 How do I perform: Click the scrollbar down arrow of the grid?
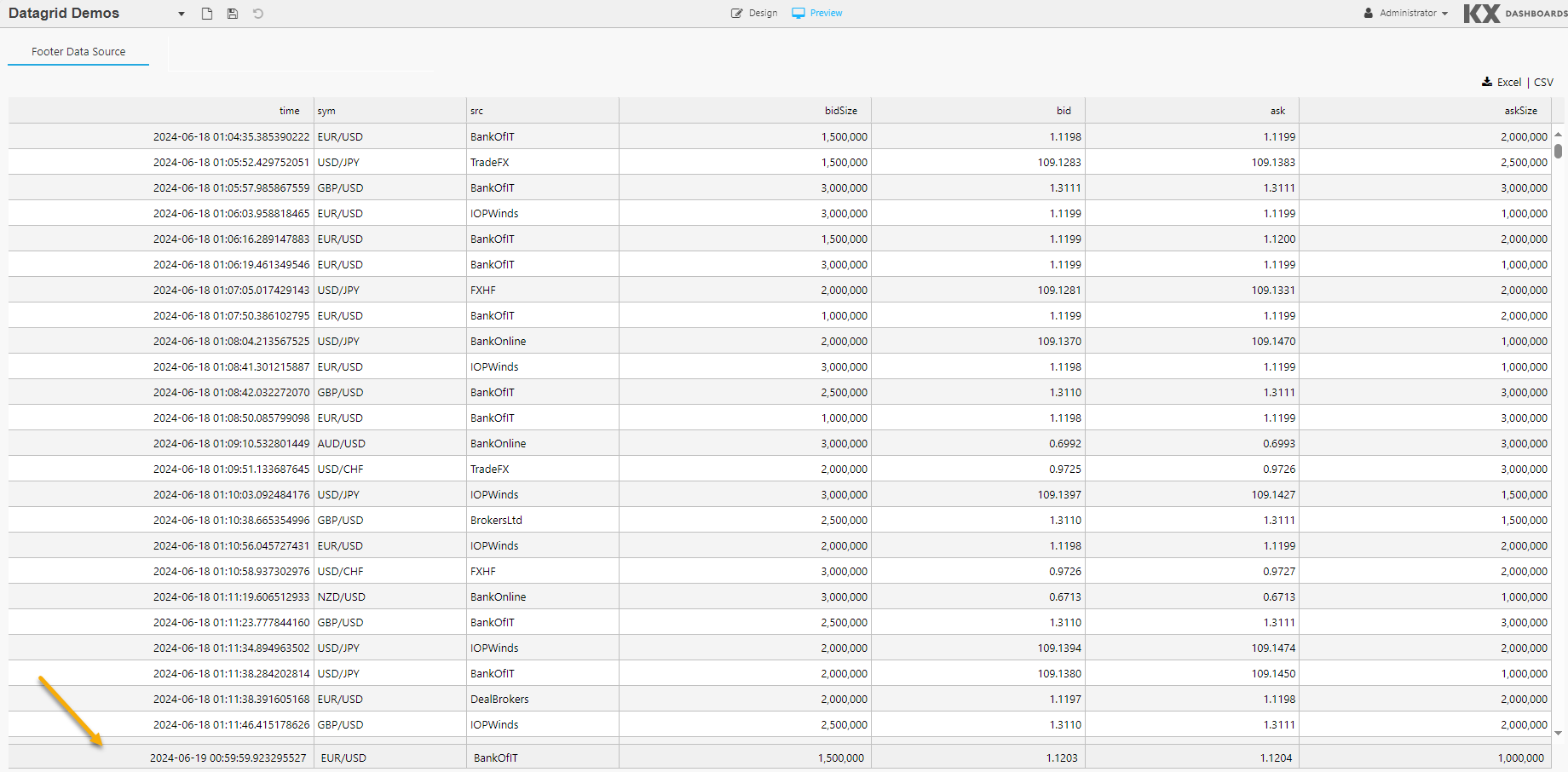click(x=1559, y=733)
